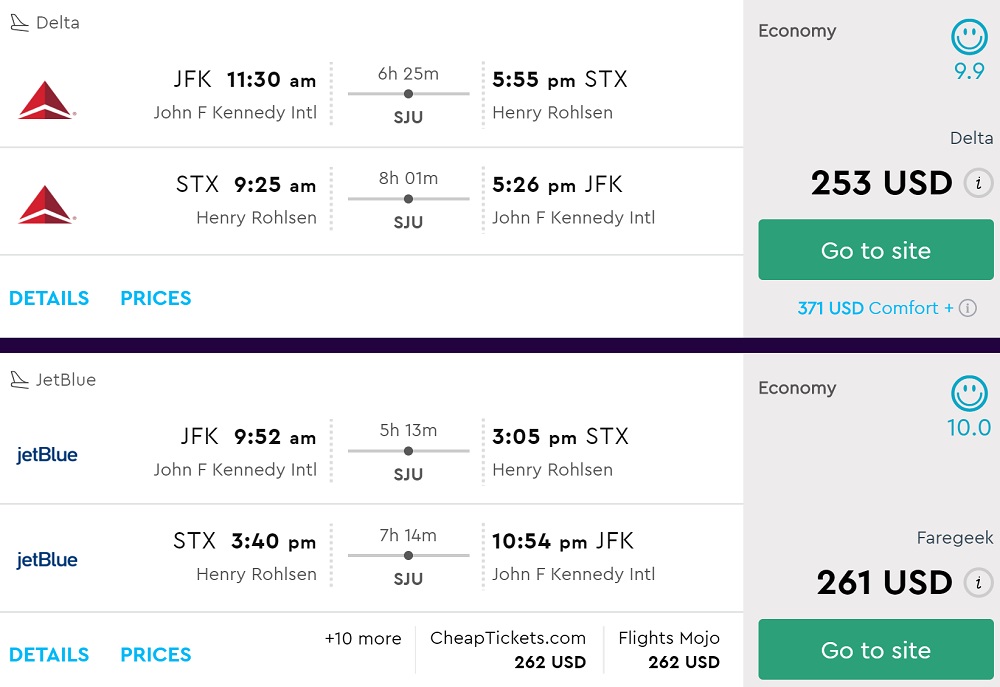
Task: Click the Go to site button for Faregeek
Action: click(x=876, y=650)
